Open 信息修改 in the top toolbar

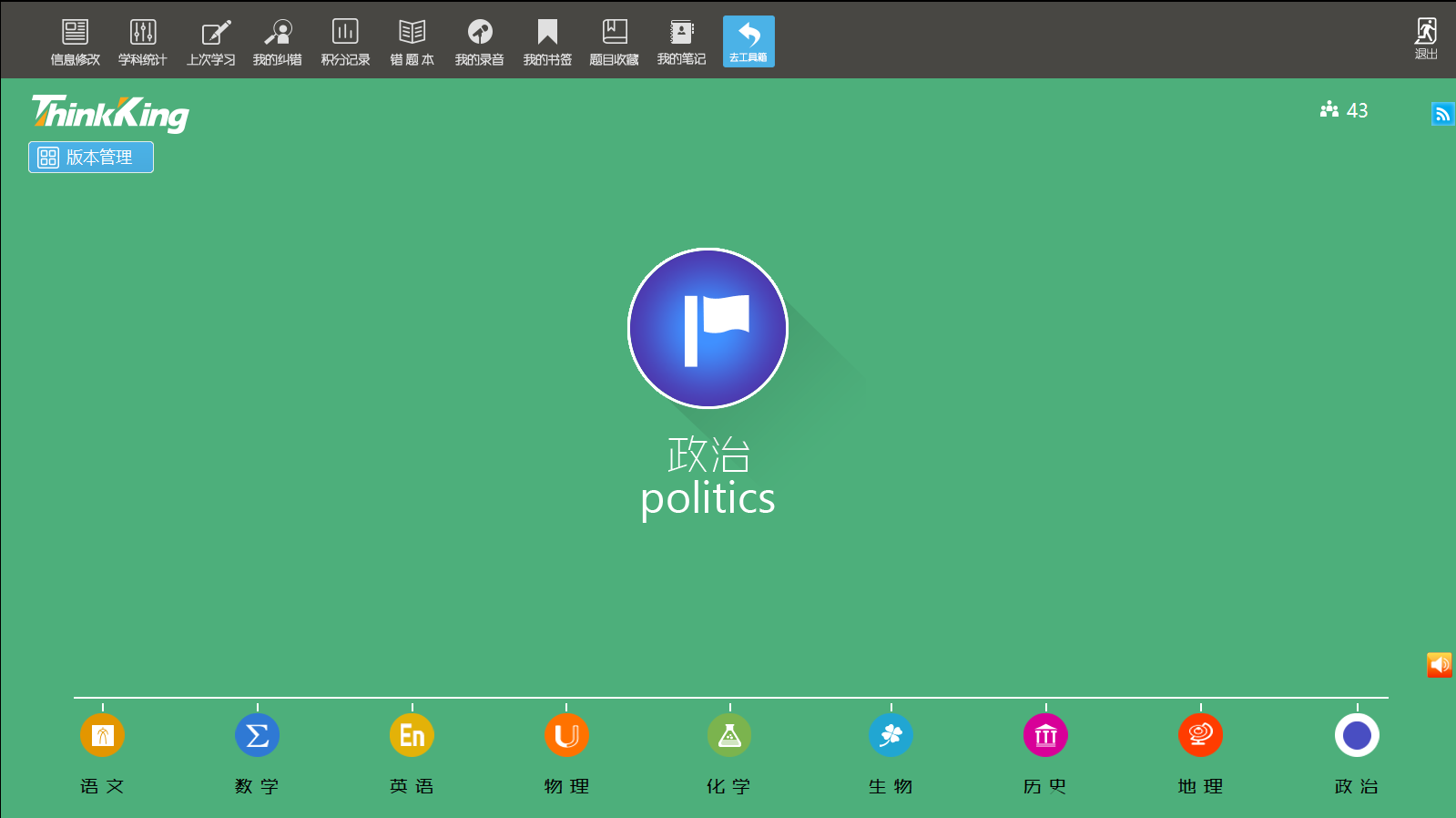click(x=75, y=42)
